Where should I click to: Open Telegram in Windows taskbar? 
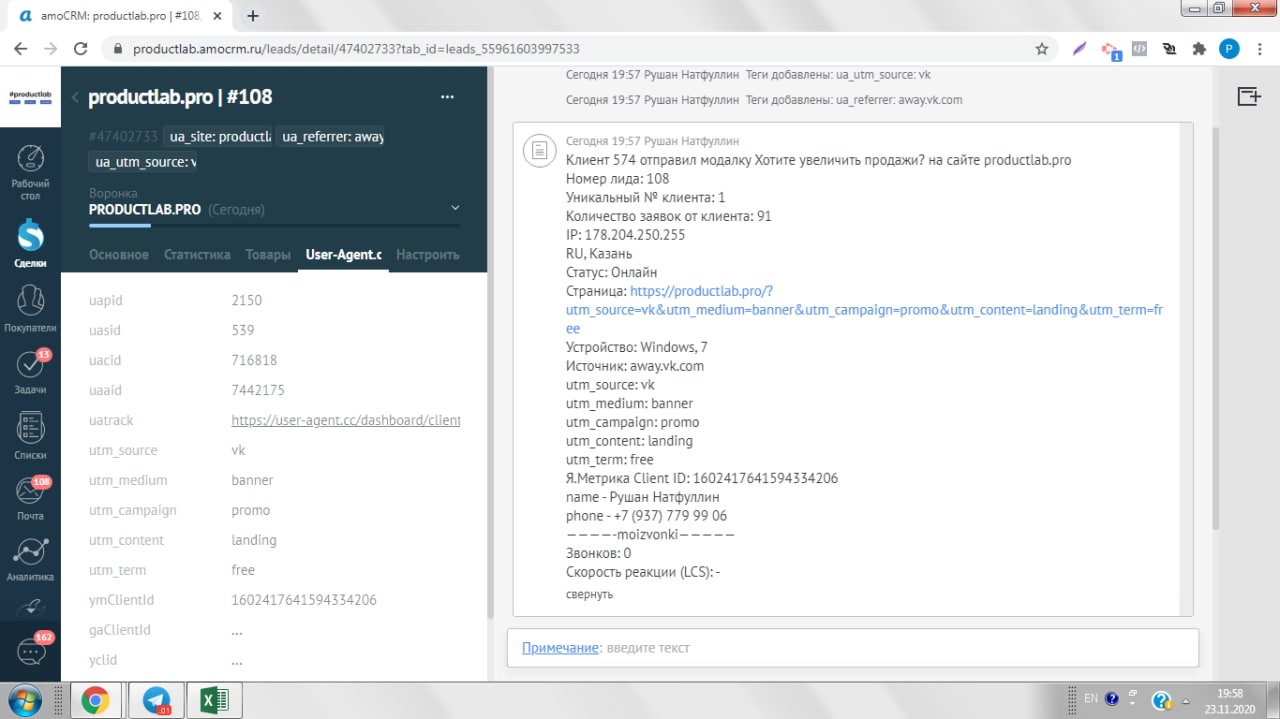coord(155,700)
